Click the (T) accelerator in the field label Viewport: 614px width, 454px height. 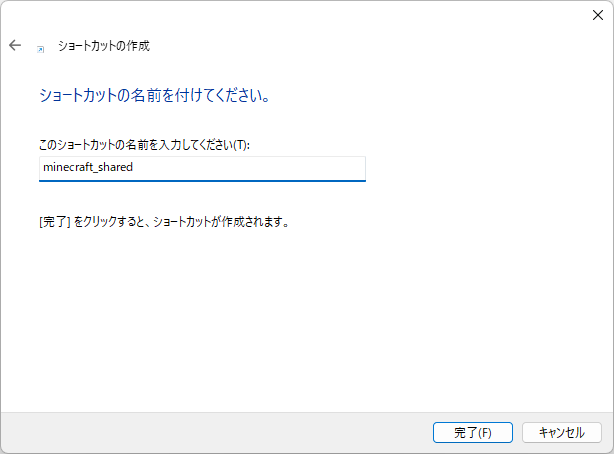(241, 146)
